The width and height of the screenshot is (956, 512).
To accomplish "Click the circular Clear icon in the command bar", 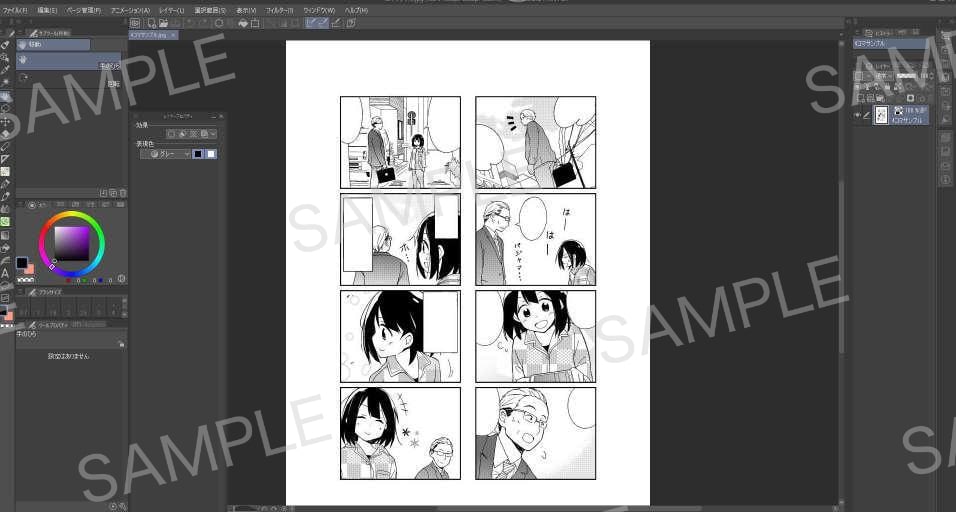I will 219,23.
